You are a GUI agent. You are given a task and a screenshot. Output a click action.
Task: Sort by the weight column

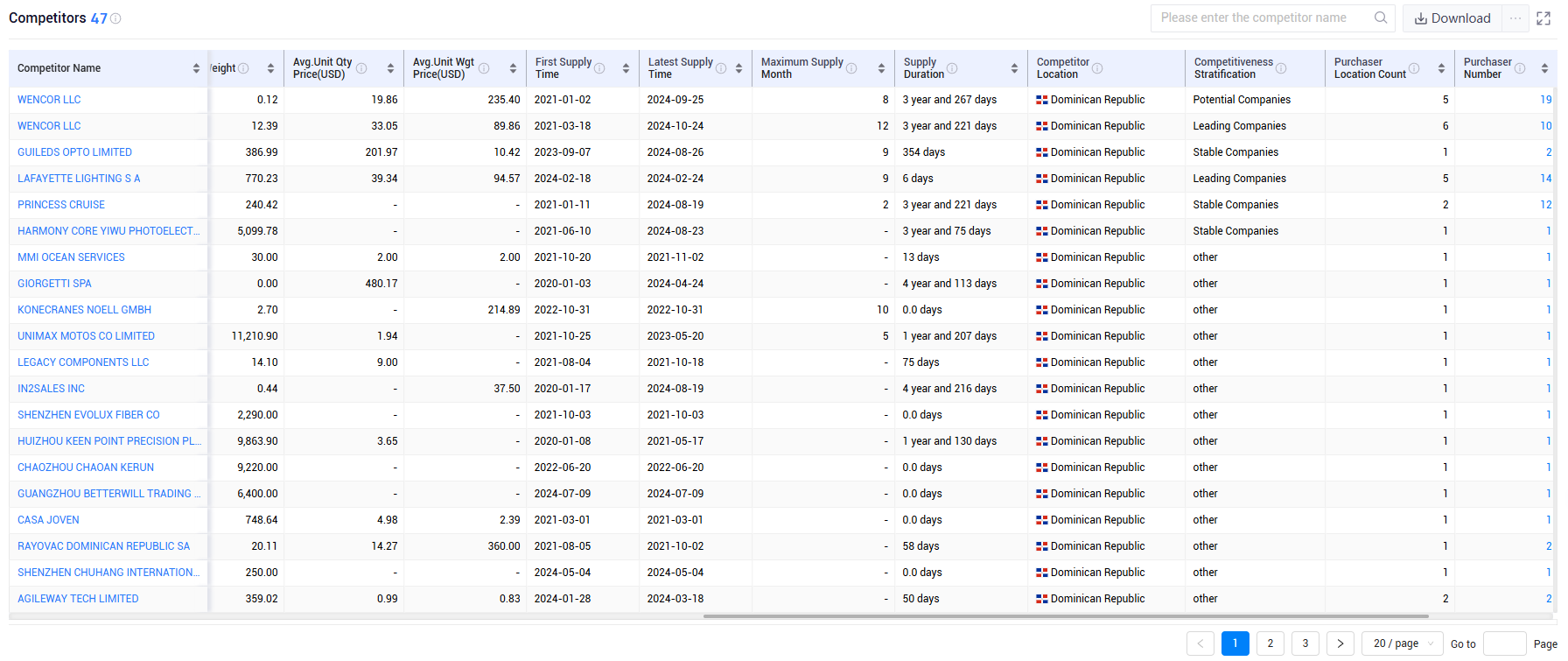pos(270,68)
